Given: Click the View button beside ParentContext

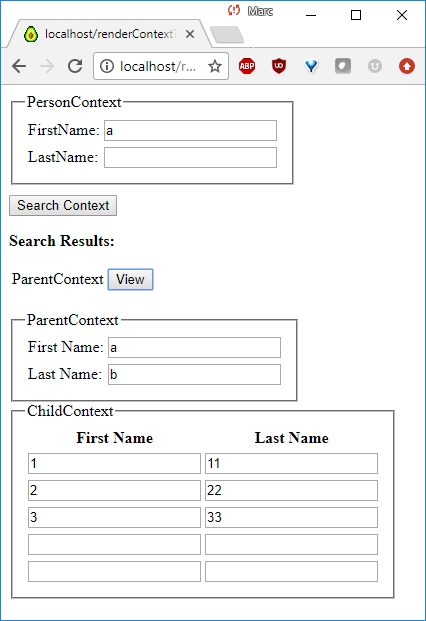Looking at the screenshot, I should coord(130,280).
